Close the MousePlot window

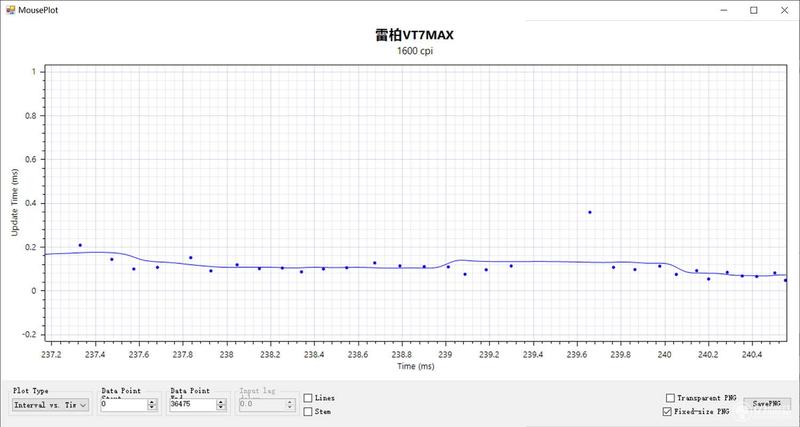784,10
